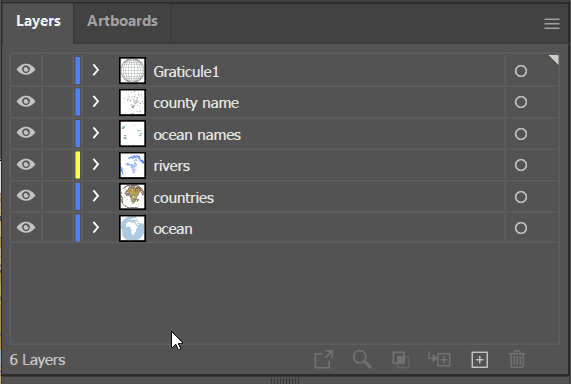Click Collect for Export icon
The width and height of the screenshot is (571, 384).
[323, 360]
